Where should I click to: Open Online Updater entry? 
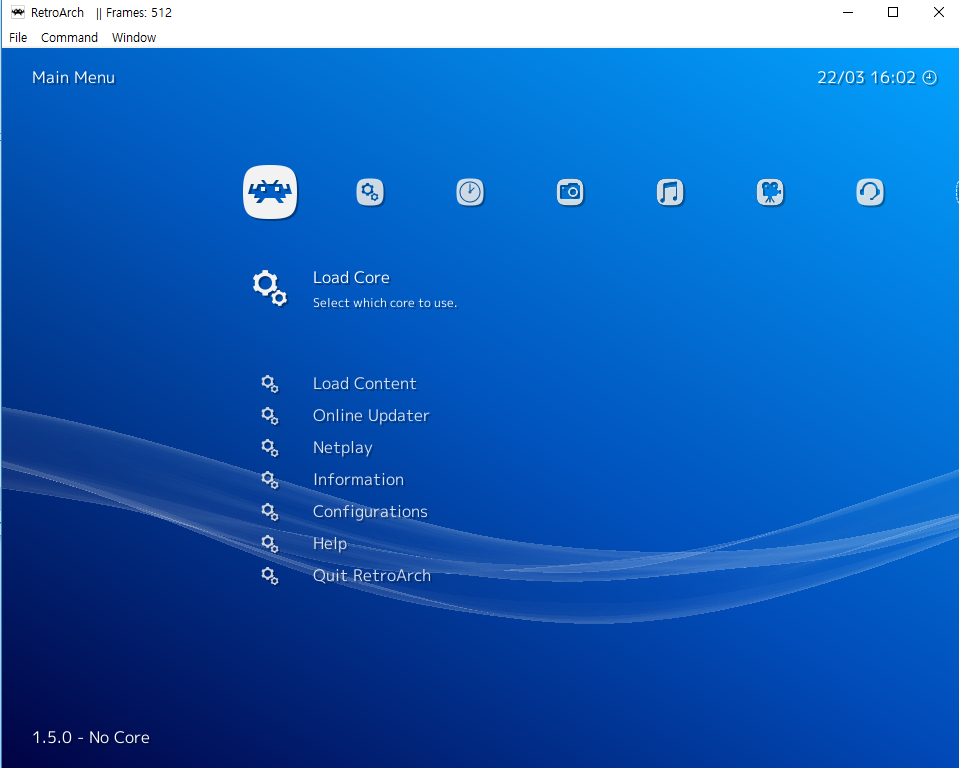pos(371,416)
